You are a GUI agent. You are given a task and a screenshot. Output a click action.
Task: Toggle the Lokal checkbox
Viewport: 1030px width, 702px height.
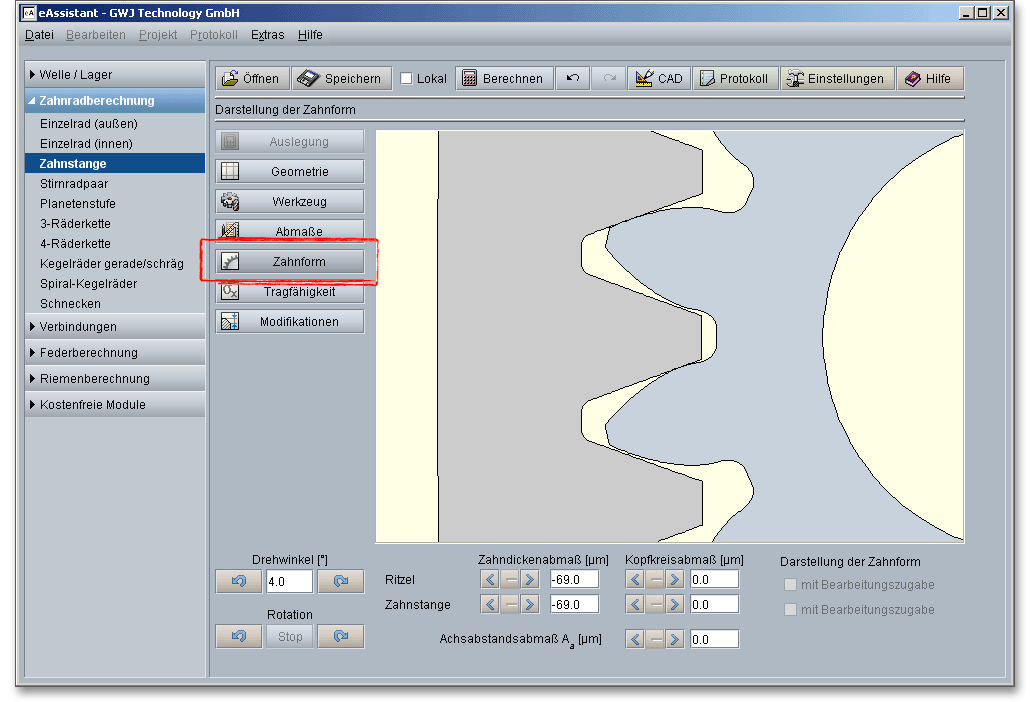click(407, 79)
